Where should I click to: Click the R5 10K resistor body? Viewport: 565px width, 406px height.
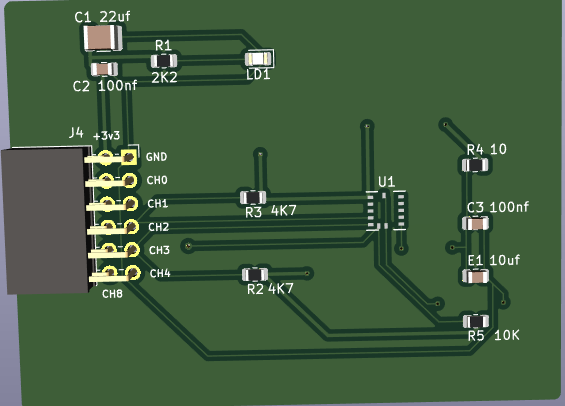click(x=476, y=321)
